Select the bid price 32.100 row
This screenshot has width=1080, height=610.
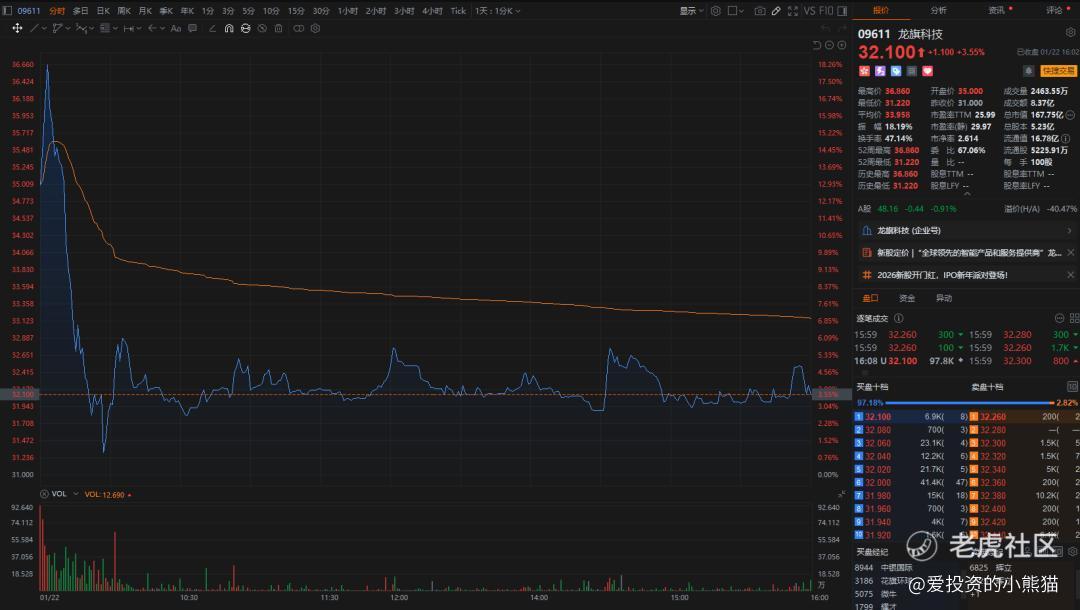pos(911,417)
